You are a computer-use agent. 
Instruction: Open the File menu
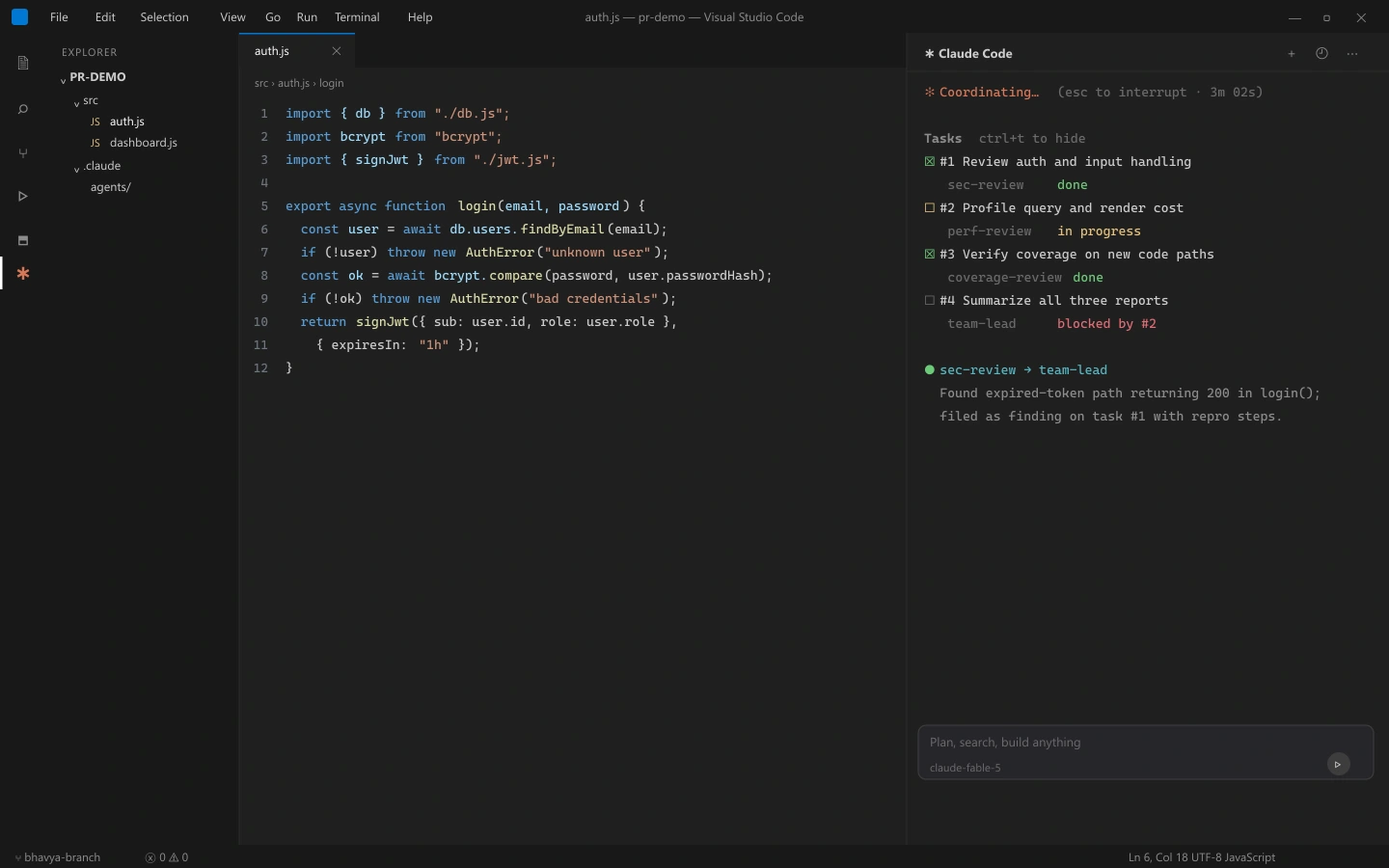click(59, 17)
